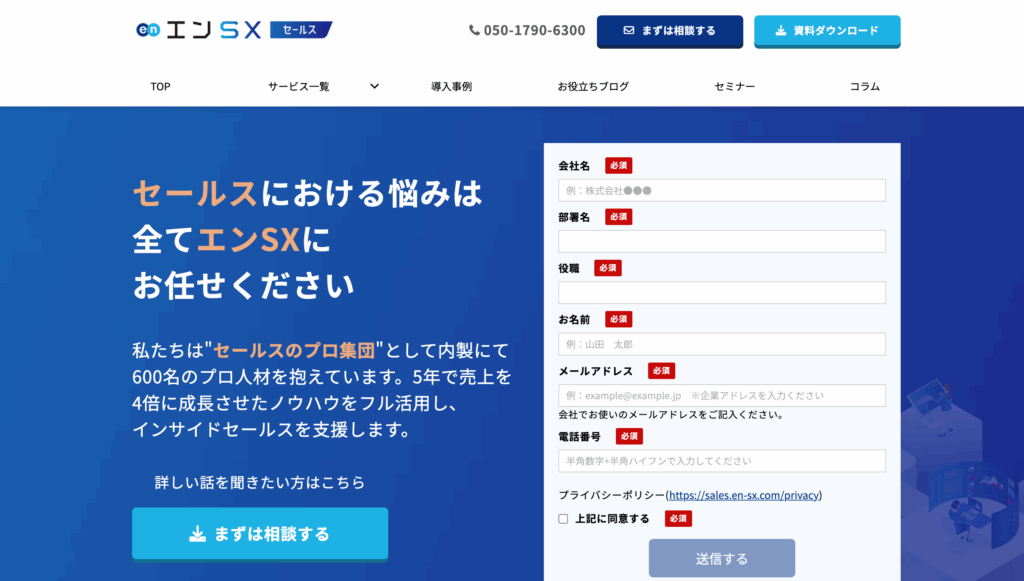
Task: Click download icon in 資料ダウンロード button
Action: pos(781,30)
